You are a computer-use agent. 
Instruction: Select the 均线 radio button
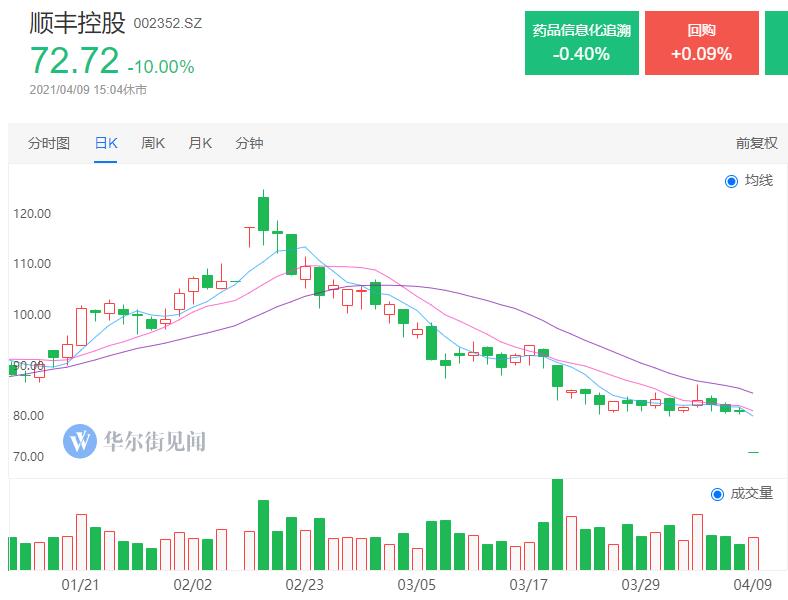[731, 181]
